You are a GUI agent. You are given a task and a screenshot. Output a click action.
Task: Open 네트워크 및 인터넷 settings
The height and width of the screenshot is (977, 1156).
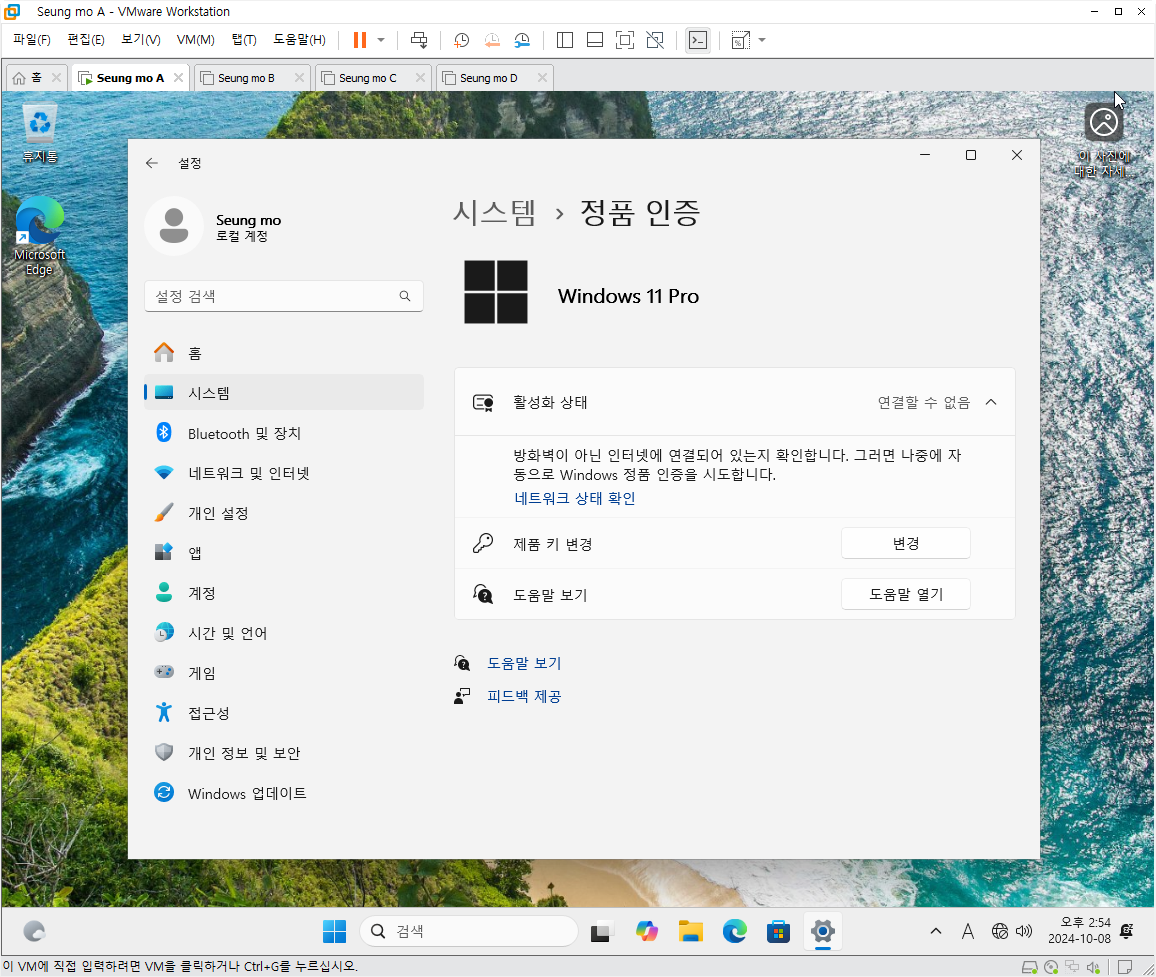pyautogui.click(x=284, y=473)
